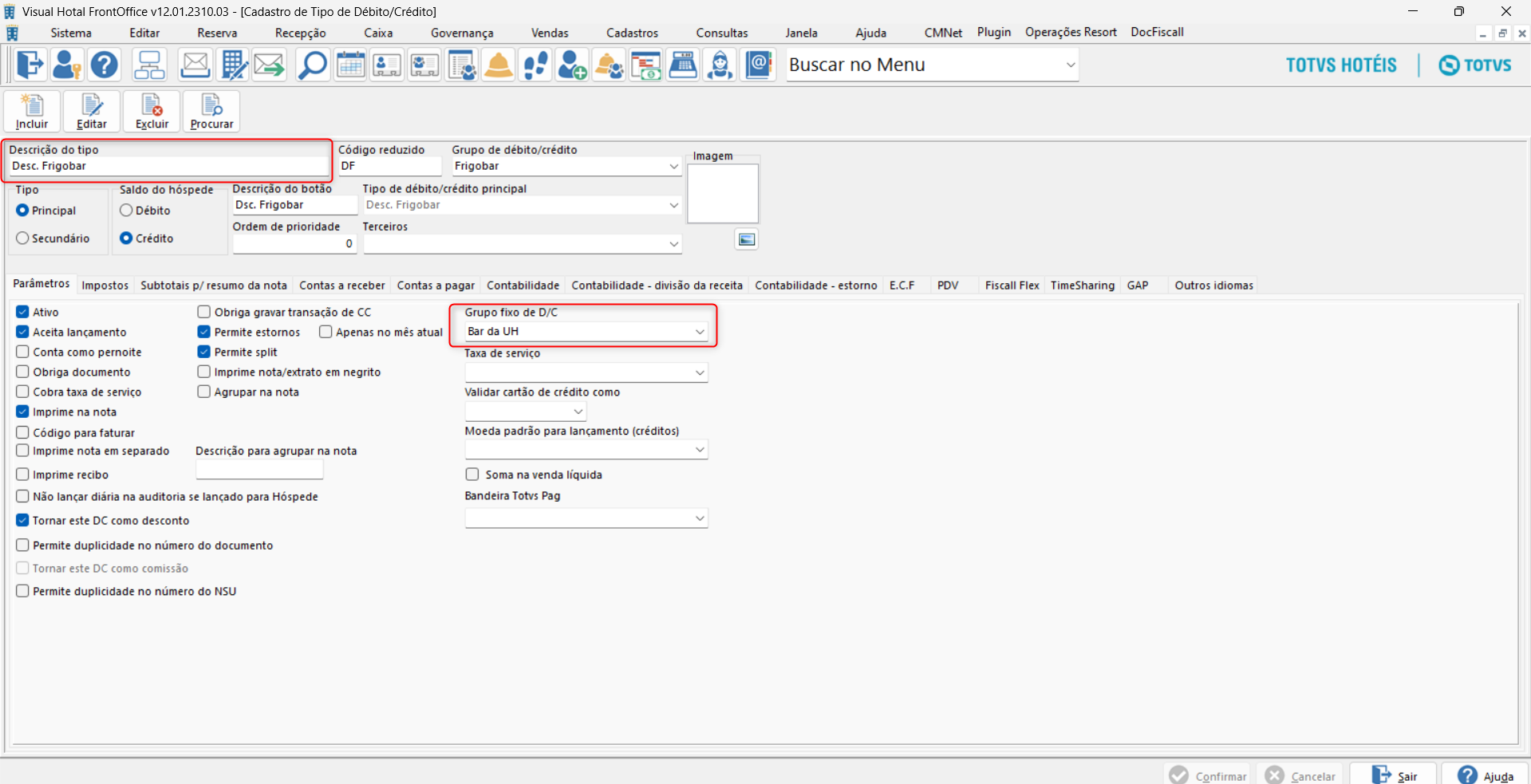1531x784 pixels.
Task: Open the address book contacts icon
Action: [759, 65]
